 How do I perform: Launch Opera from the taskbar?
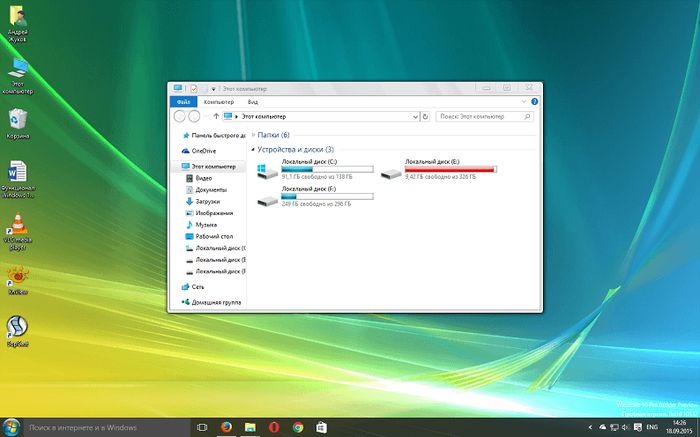click(x=274, y=426)
